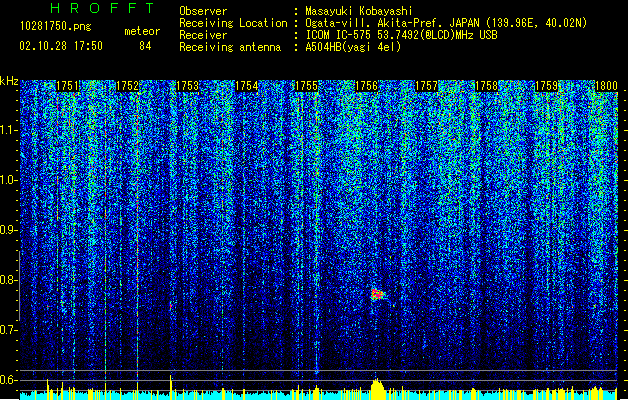Click the Receiving antenna label

[230, 47]
